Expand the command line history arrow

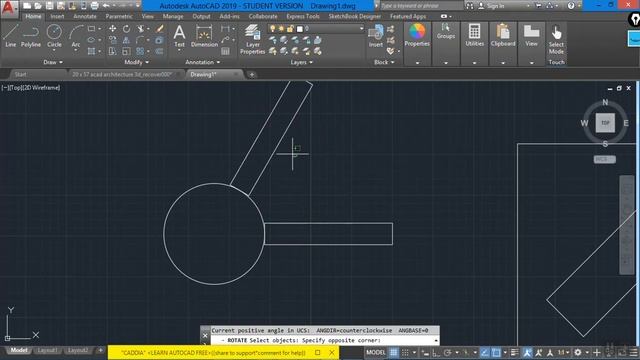click(x=436, y=340)
